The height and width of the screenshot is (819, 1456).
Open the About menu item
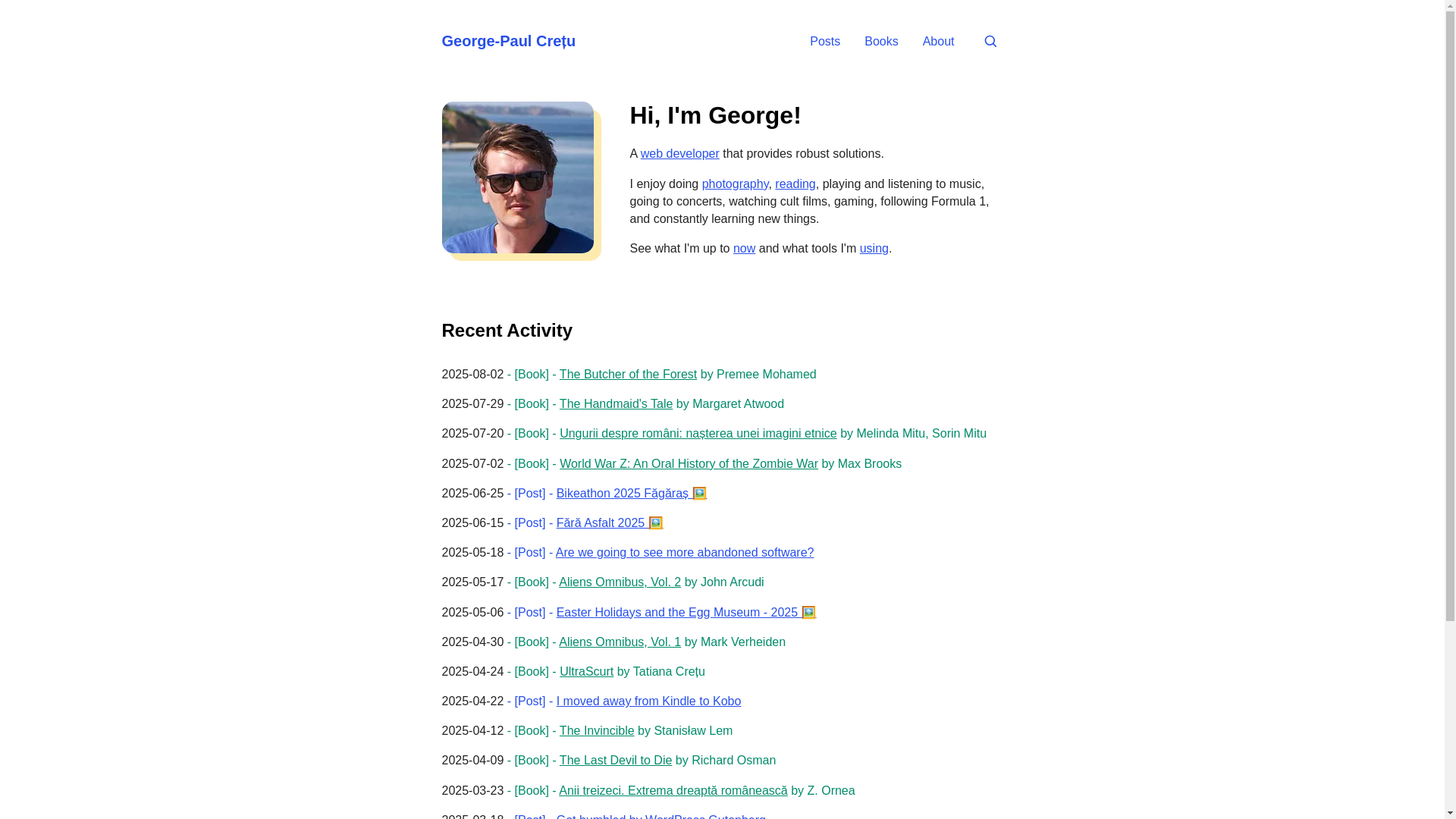pos(938,42)
